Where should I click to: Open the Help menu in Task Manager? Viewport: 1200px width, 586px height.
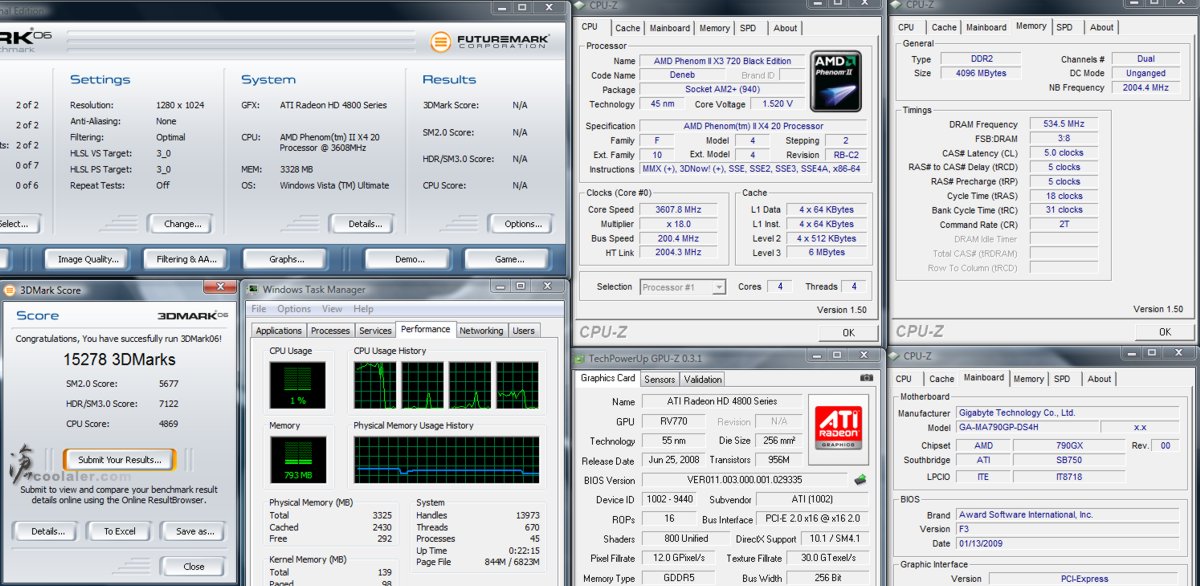[x=363, y=309]
